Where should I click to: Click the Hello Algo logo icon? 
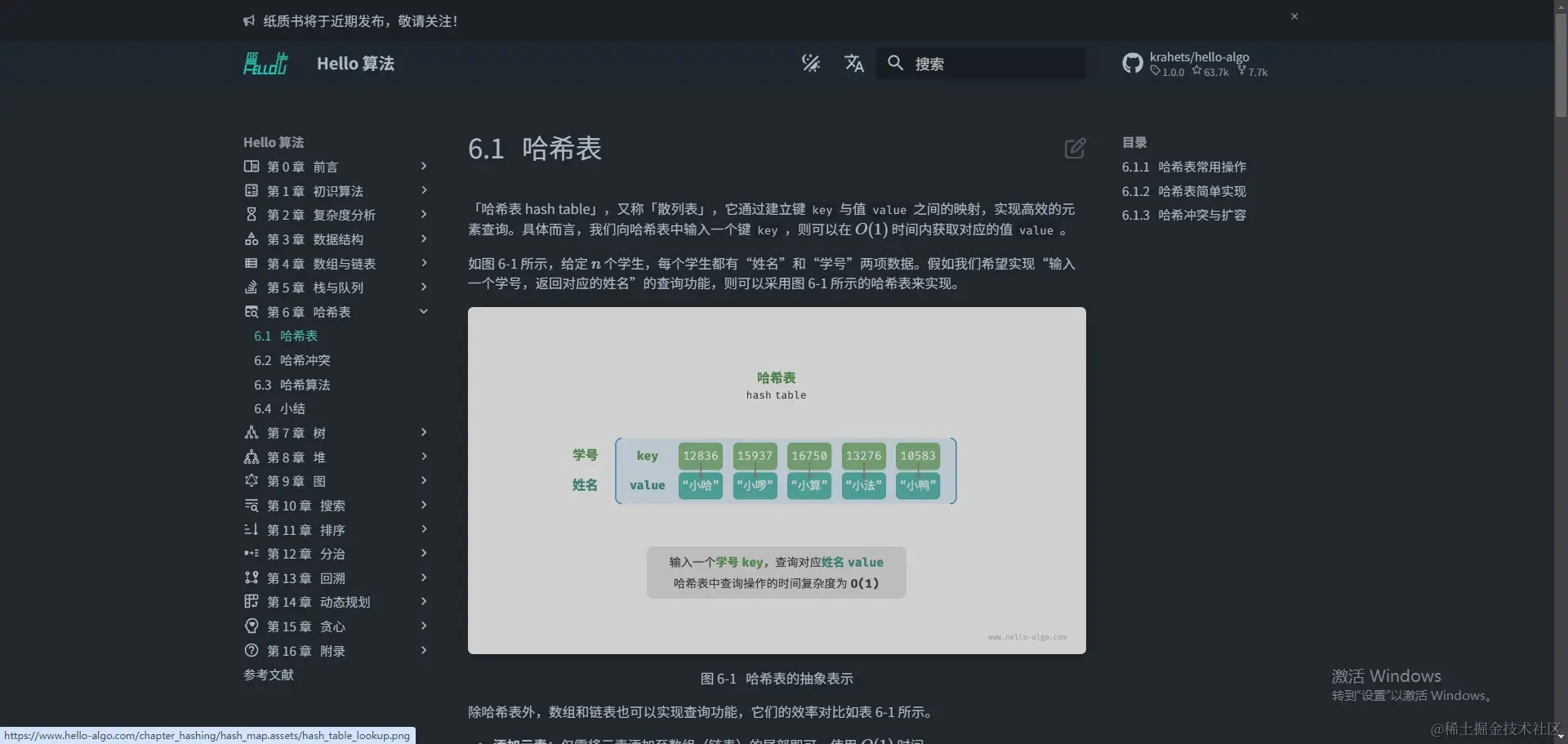(x=265, y=63)
